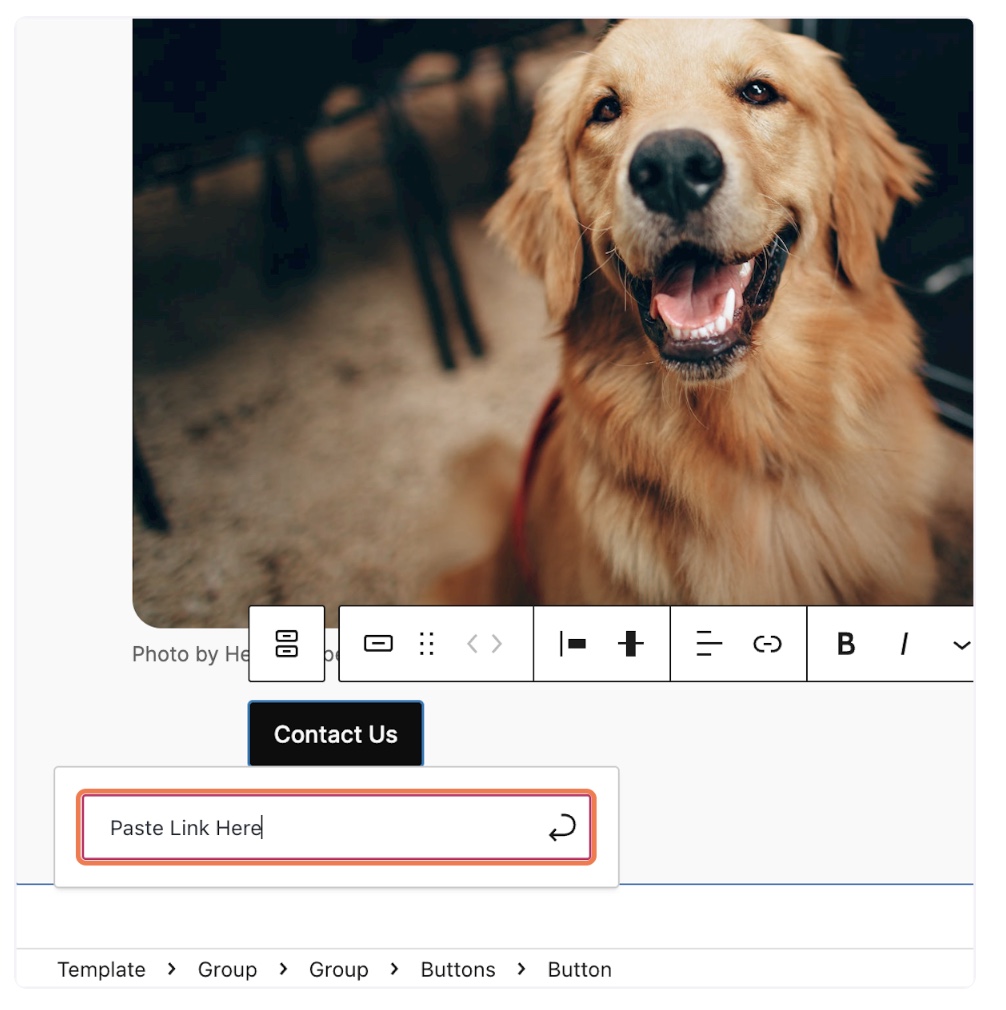Open the vertical alignment control
Viewport: 1006px width, 1010px height.
point(630,643)
